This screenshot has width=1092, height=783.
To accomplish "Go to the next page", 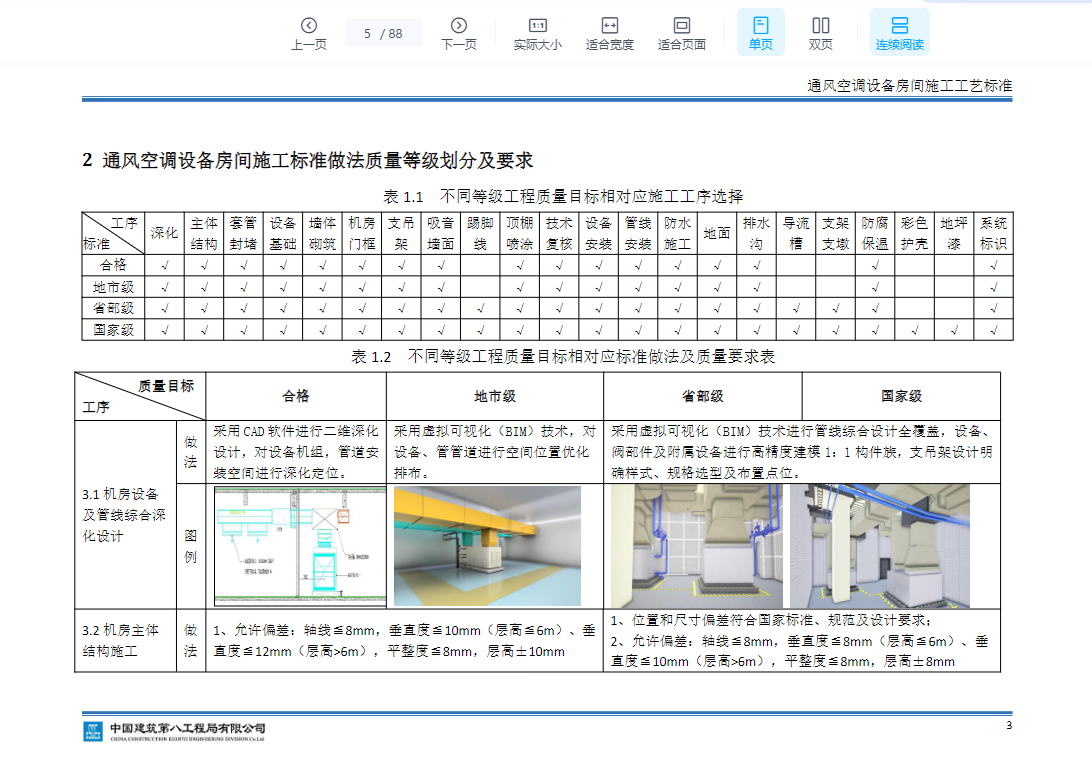I will point(458,33).
